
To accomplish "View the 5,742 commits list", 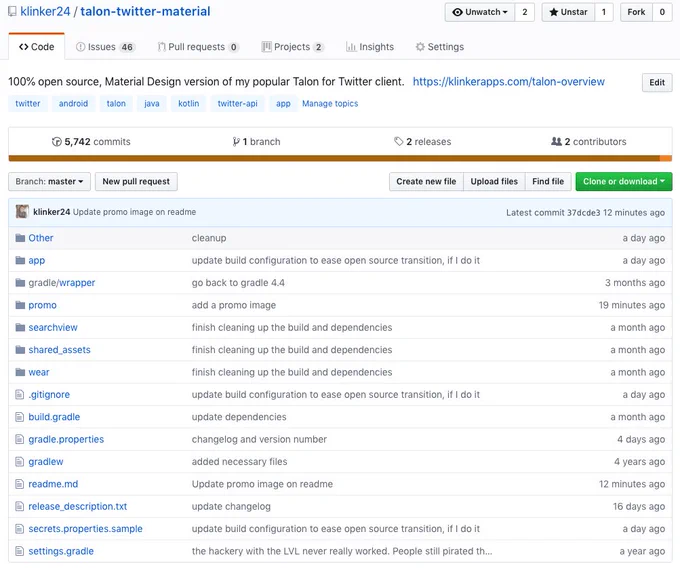I will [x=91, y=142].
